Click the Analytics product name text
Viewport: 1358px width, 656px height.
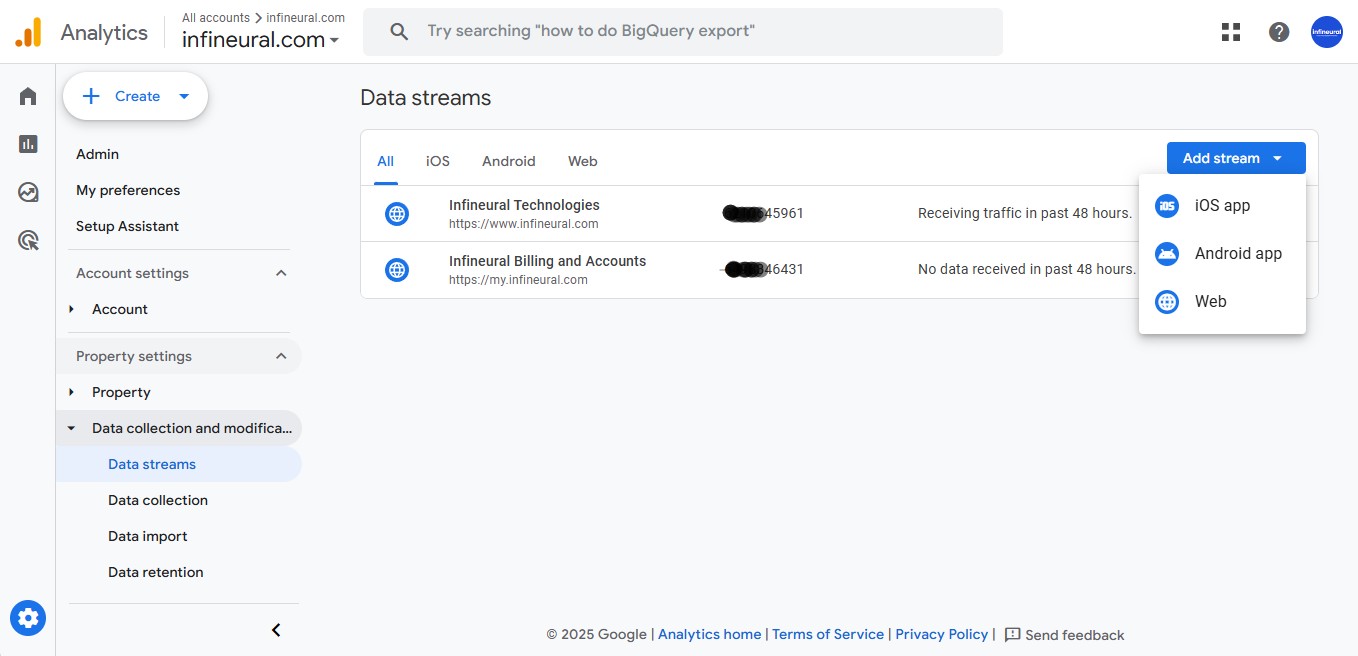click(x=104, y=32)
